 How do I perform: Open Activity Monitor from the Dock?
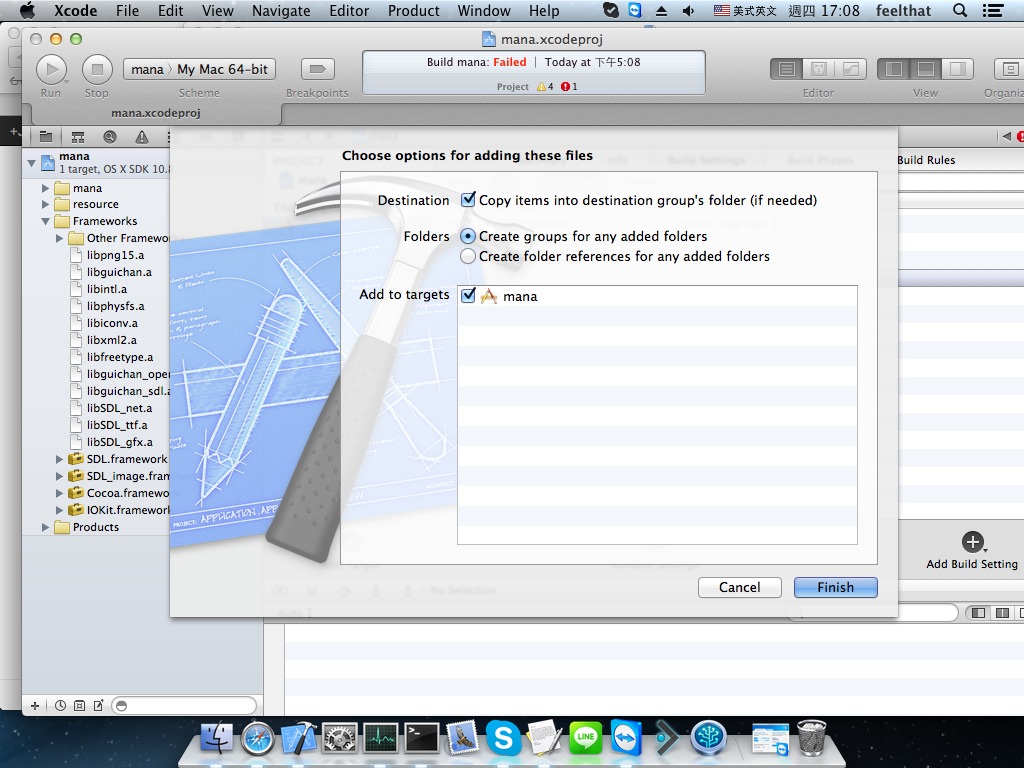381,738
